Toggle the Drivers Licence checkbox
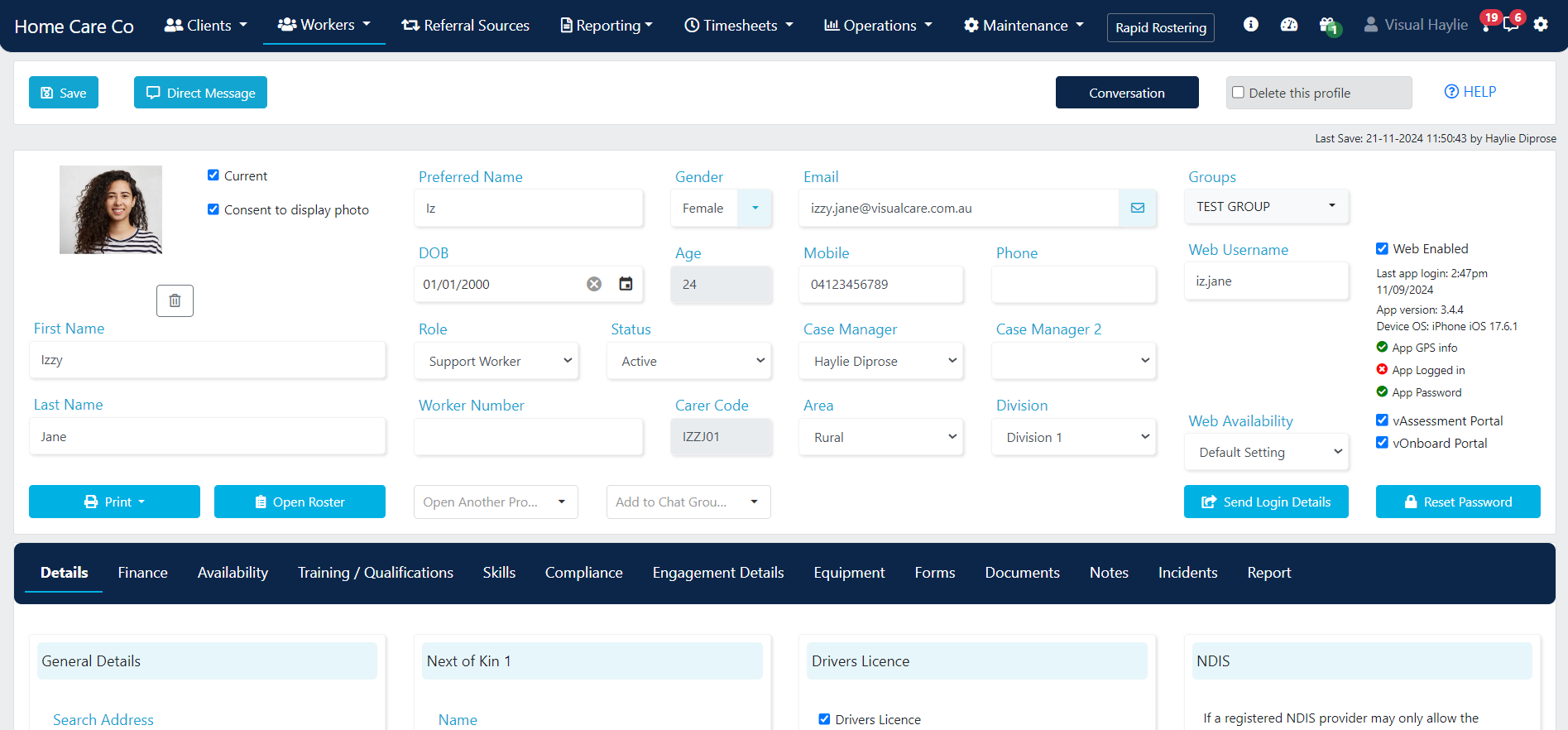The image size is (1568, 730). pos(824,719)
